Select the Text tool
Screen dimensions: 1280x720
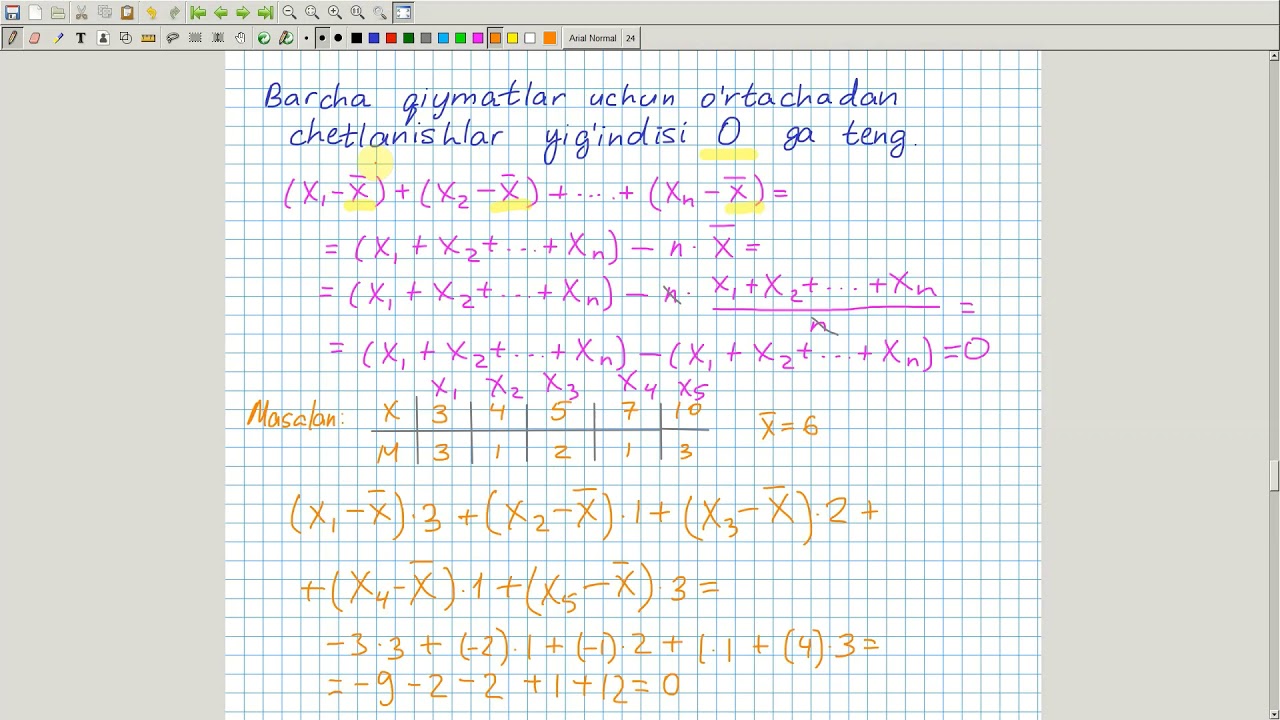pos(81,38)
